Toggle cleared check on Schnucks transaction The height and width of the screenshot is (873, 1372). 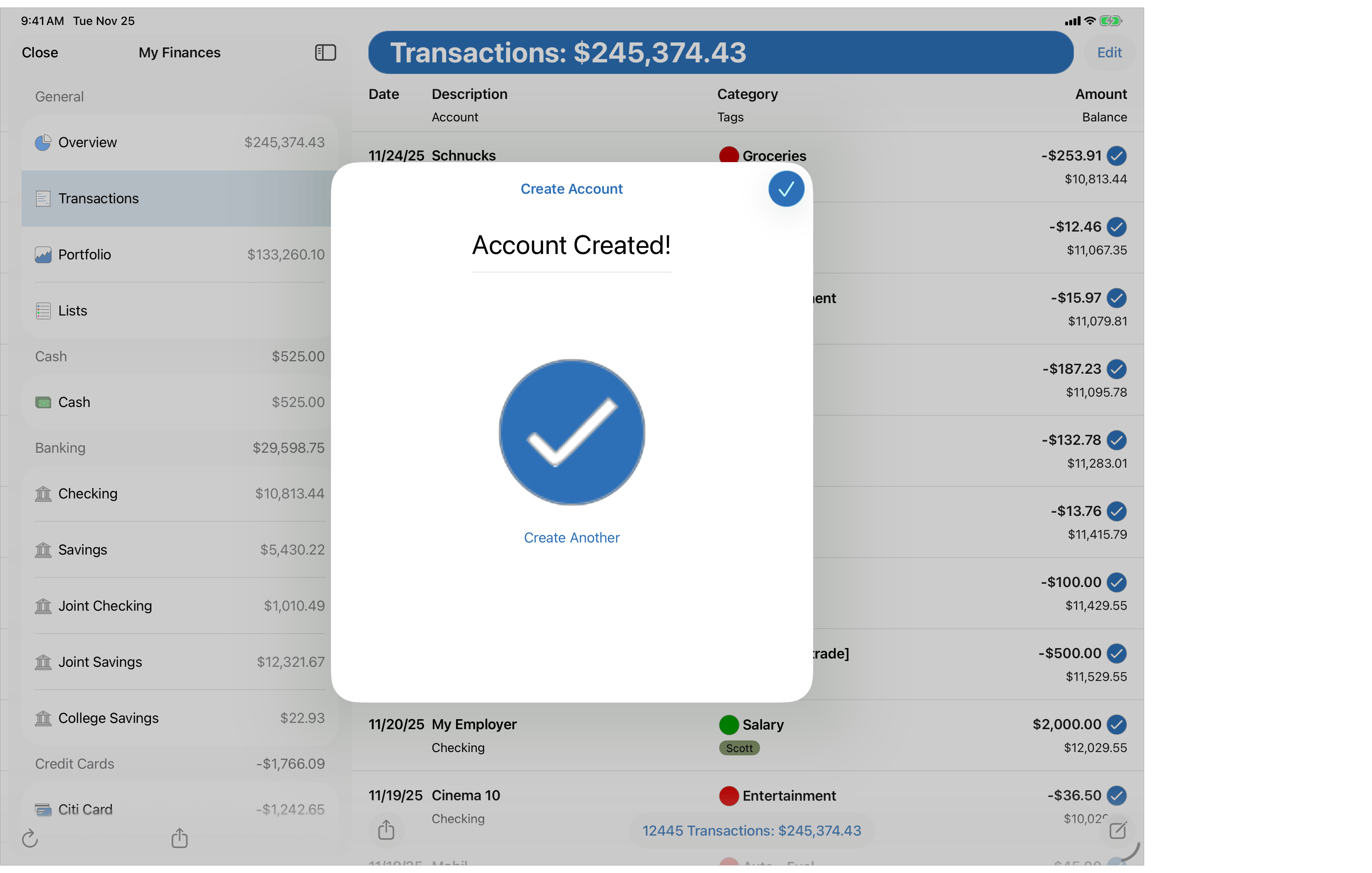coord(1116,155)
